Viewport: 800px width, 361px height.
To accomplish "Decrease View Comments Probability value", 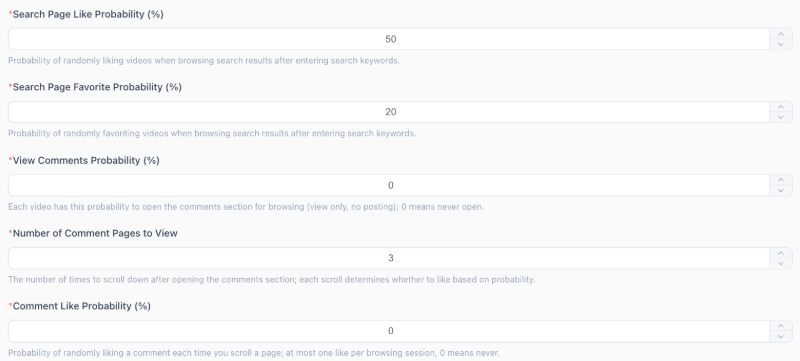I will coord(781,191).
